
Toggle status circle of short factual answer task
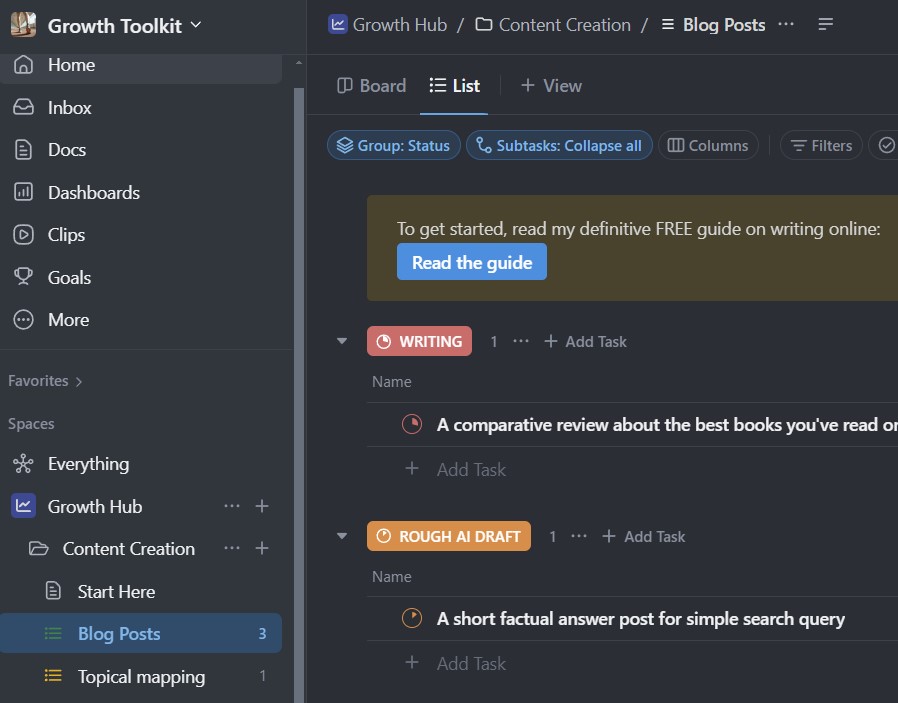pos(411,619)
